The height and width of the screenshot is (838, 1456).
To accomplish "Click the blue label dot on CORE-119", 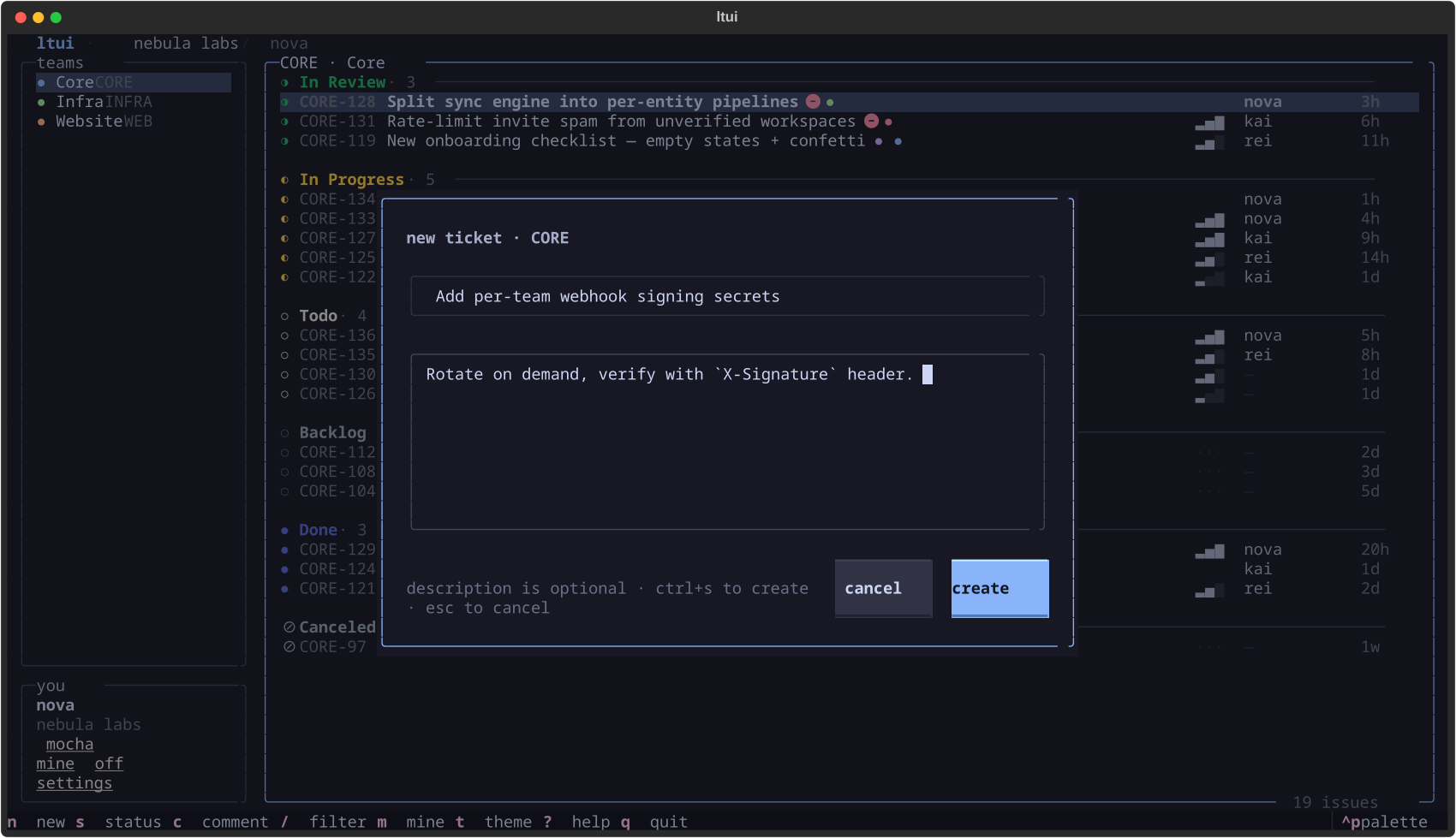I will click(x=898, y=141).
